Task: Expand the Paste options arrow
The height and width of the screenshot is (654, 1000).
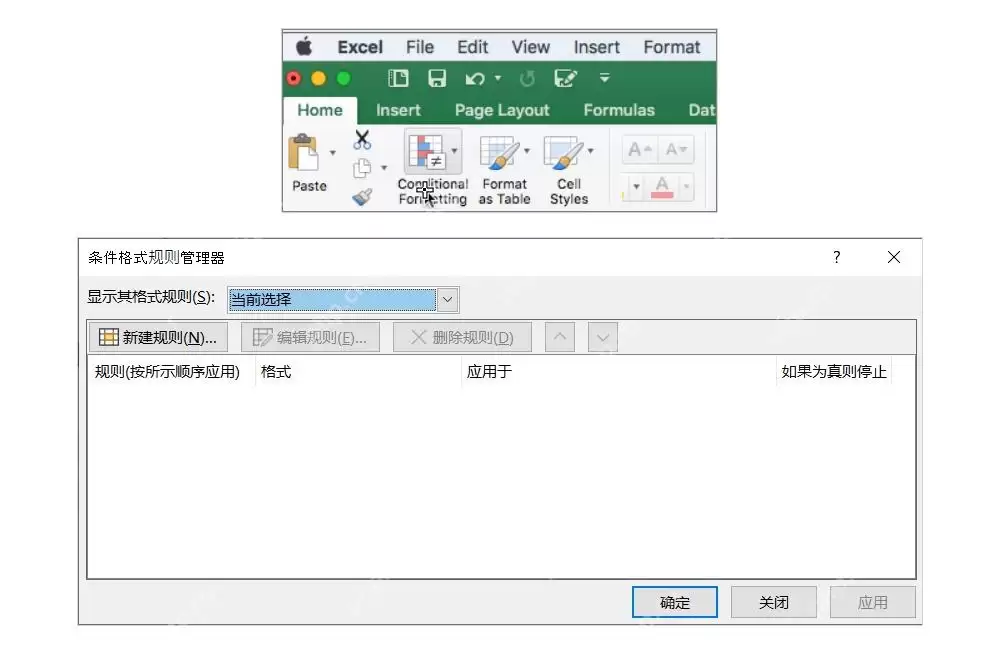Action: pyautogui.click(x=332, y=152)
